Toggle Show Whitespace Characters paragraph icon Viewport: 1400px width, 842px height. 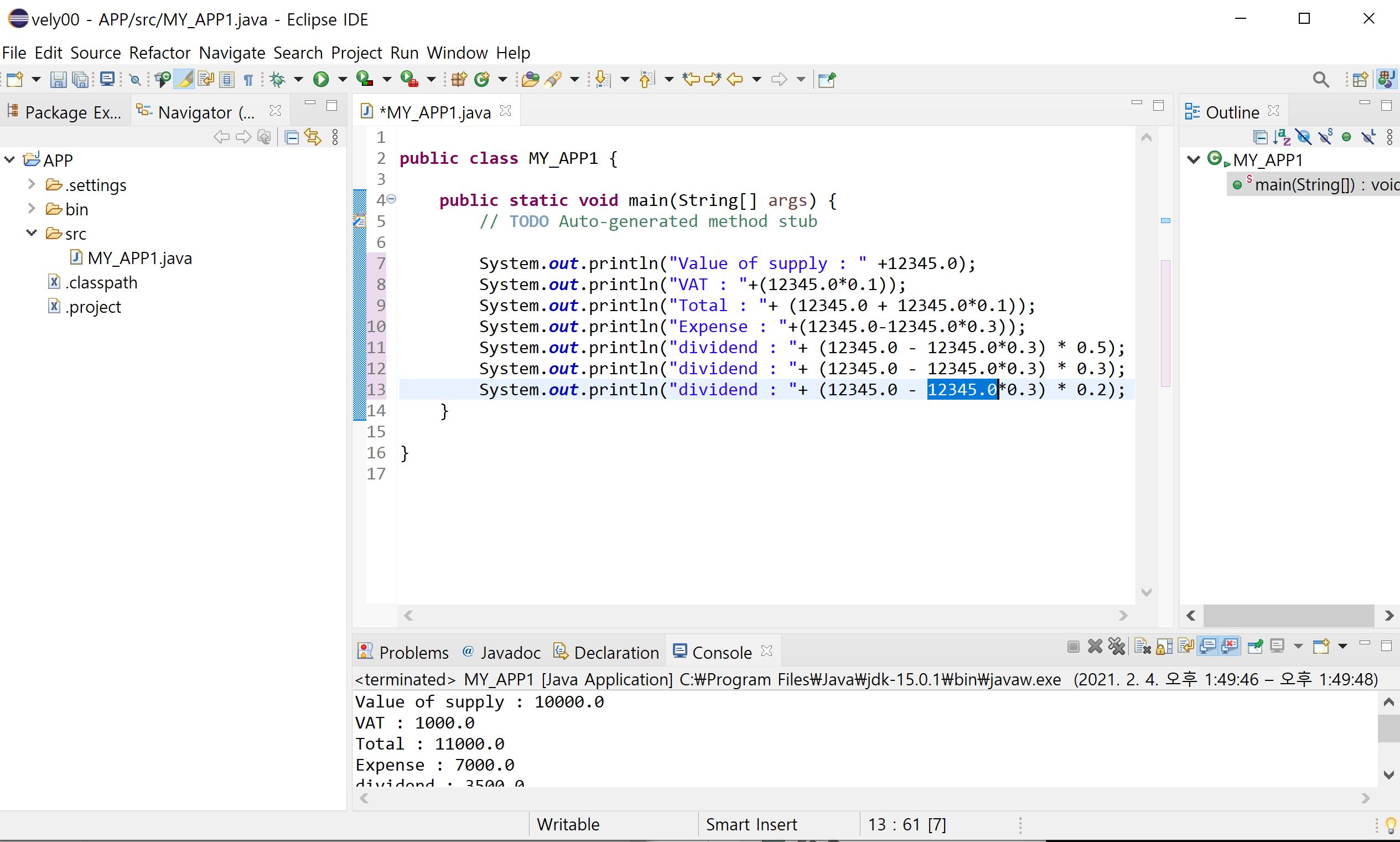tap(248, 79)
